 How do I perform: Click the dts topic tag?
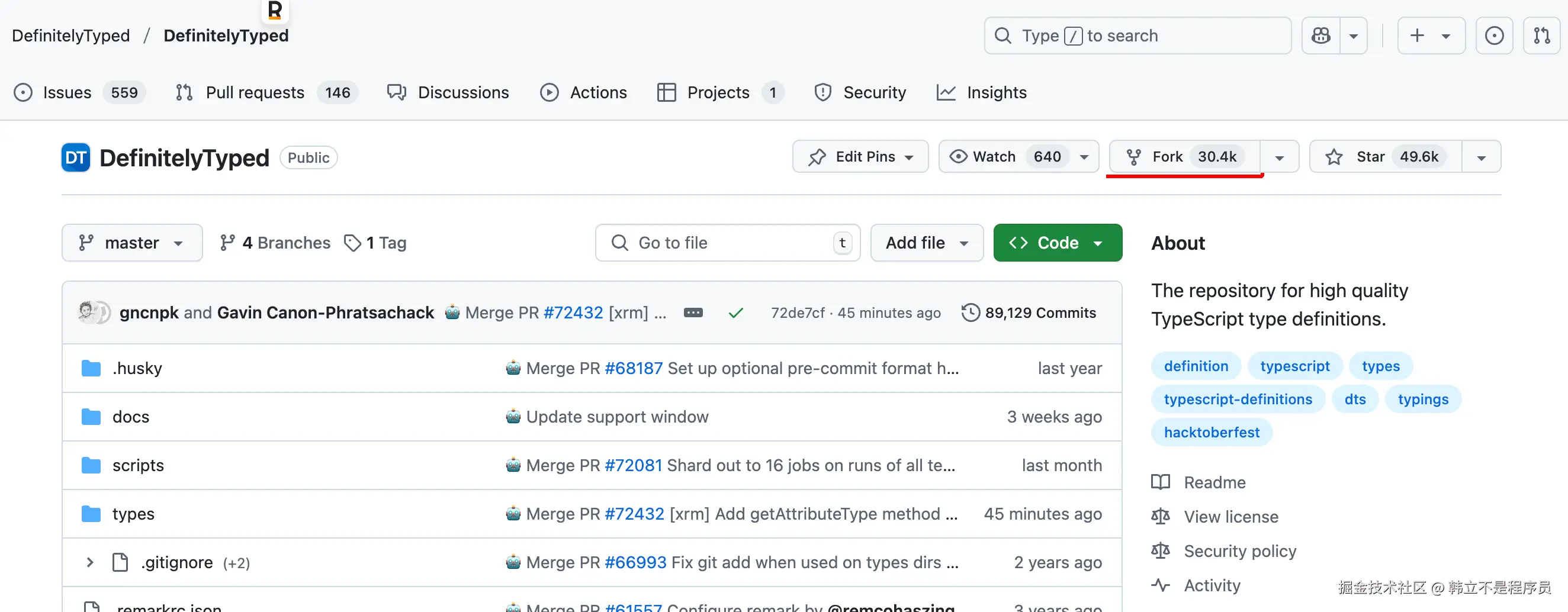(1355, 399)
